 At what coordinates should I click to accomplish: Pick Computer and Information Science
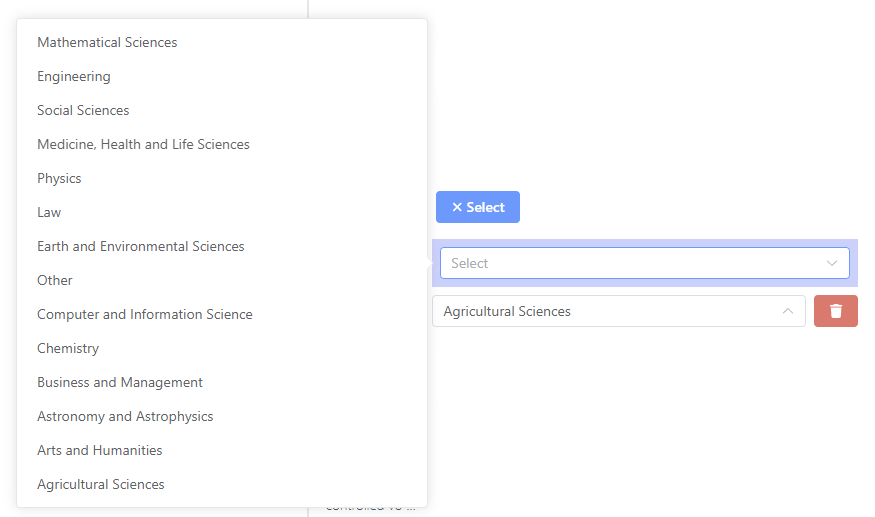(x=222, y=315)
